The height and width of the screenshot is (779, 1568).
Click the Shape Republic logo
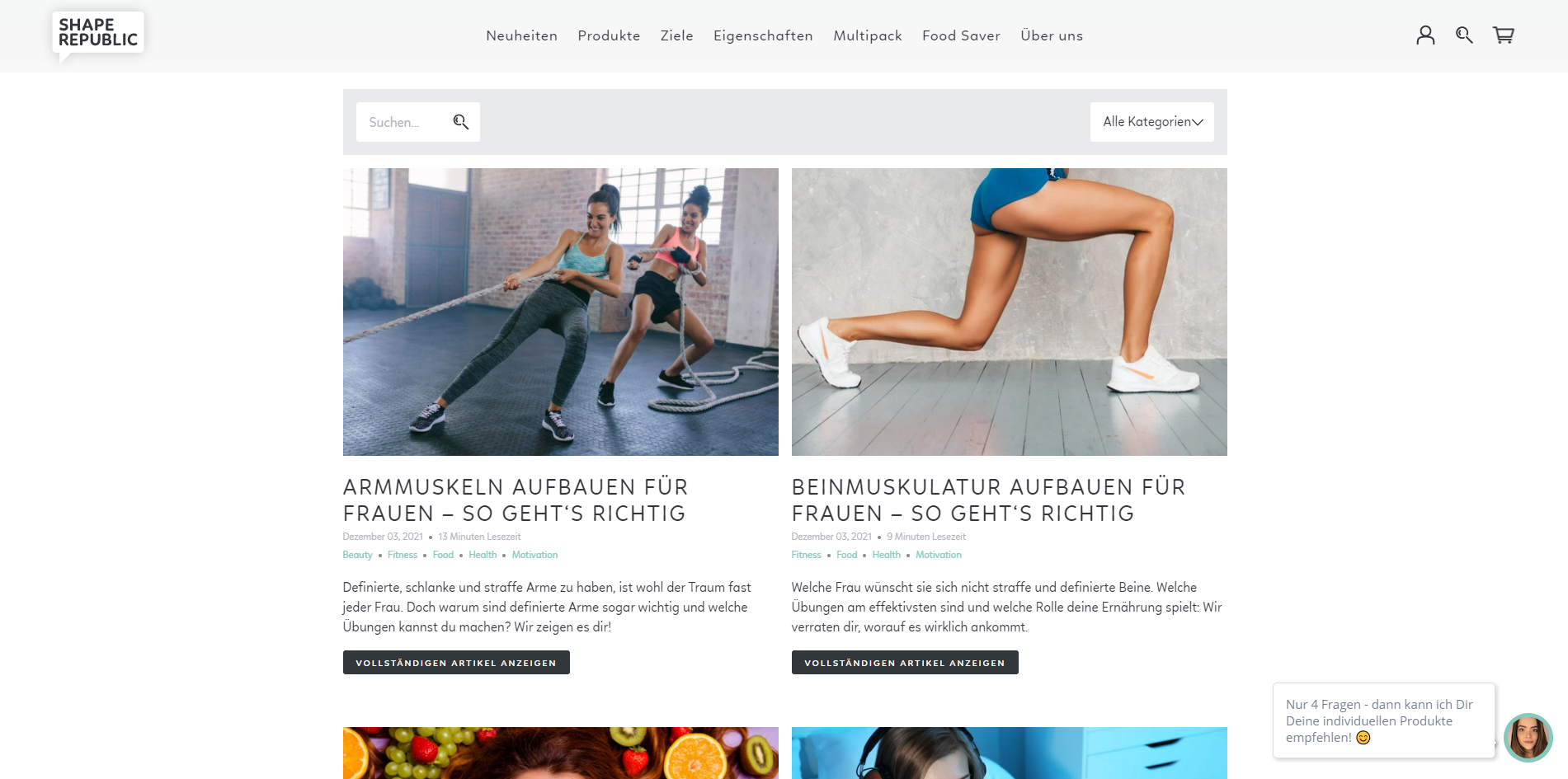(x=98, y=35)
